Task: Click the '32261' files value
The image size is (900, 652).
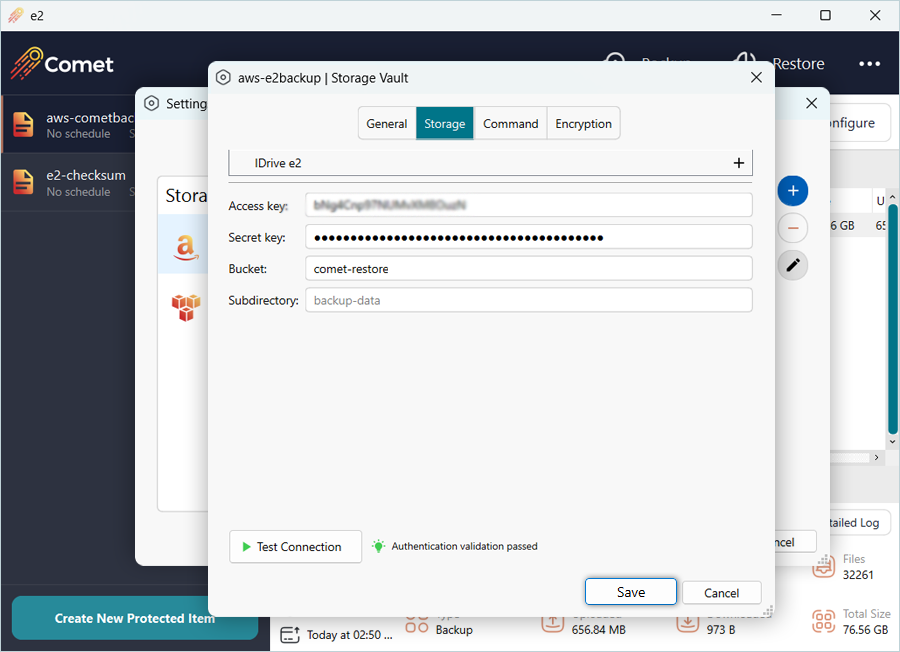Action: (x=858, y=575)
